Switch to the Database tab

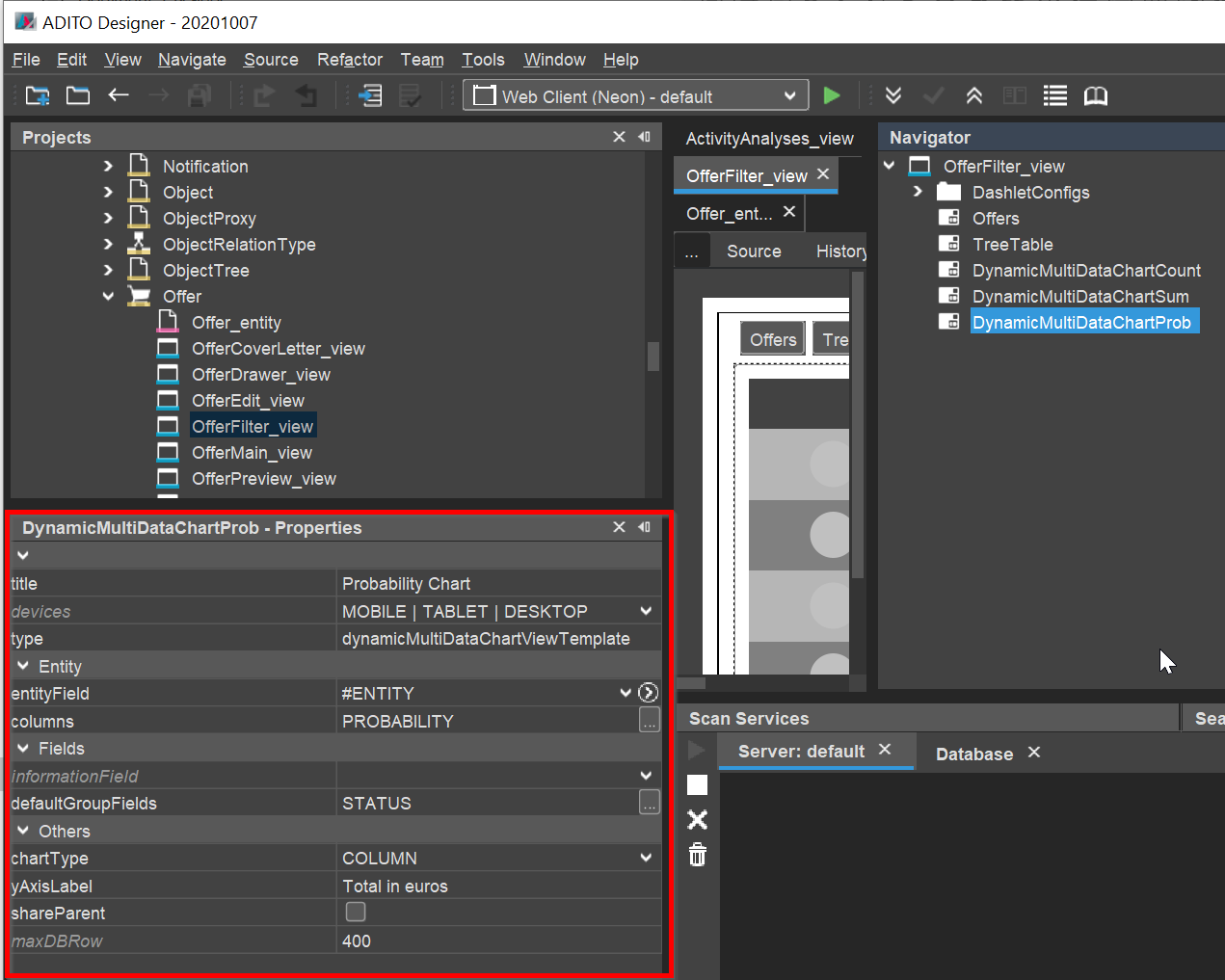tap(973, 754)
